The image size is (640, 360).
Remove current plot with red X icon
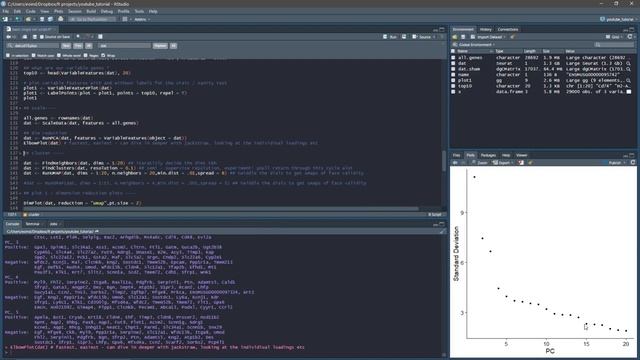[x=521, y=162]
